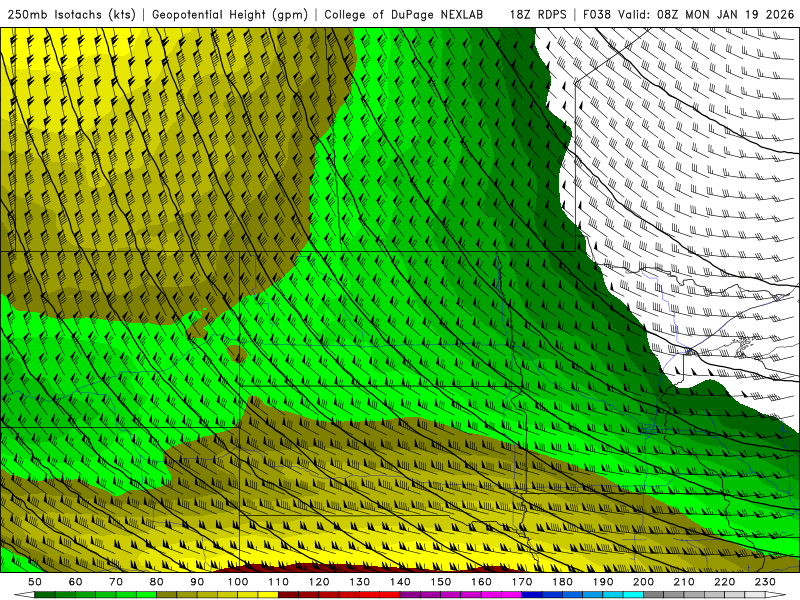Click the '150' label on the color scale

(441, 582)
